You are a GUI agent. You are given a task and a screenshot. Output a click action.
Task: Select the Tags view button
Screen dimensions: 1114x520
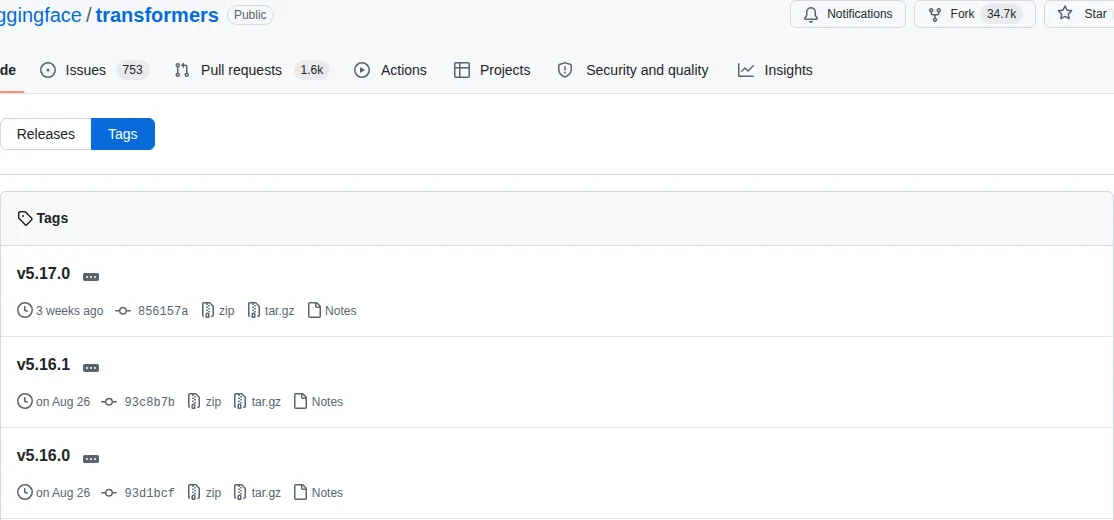pyautogui.click(x=123, y=134)
